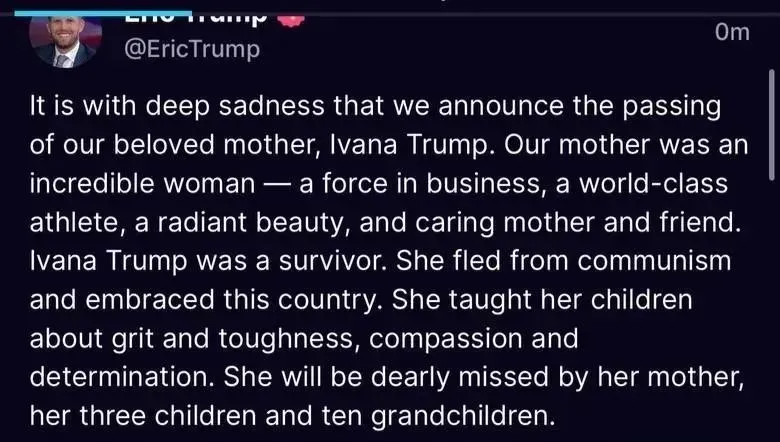Click the vertical scrollbar thumb on the right
780x442 pixels.
tap(772, 125)
